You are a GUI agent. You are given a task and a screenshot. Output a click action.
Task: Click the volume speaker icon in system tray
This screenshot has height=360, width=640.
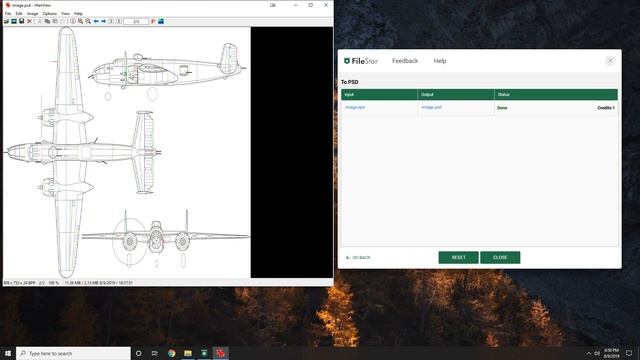tap(597, 353)
